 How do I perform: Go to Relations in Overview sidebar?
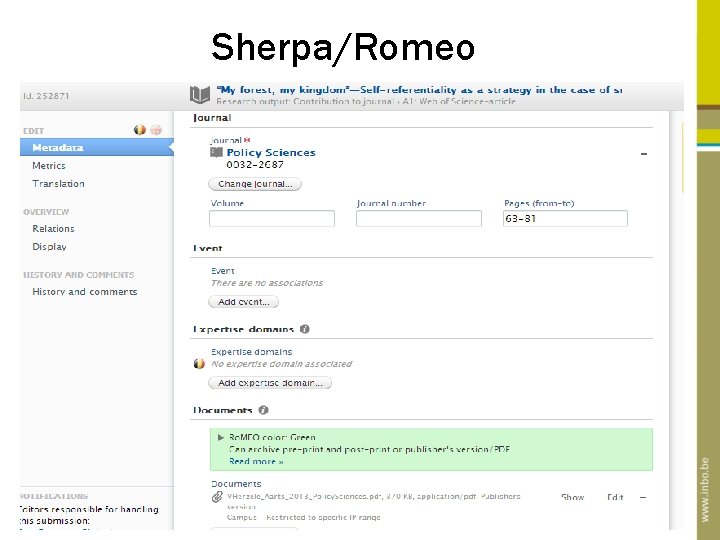click(53, 228)
